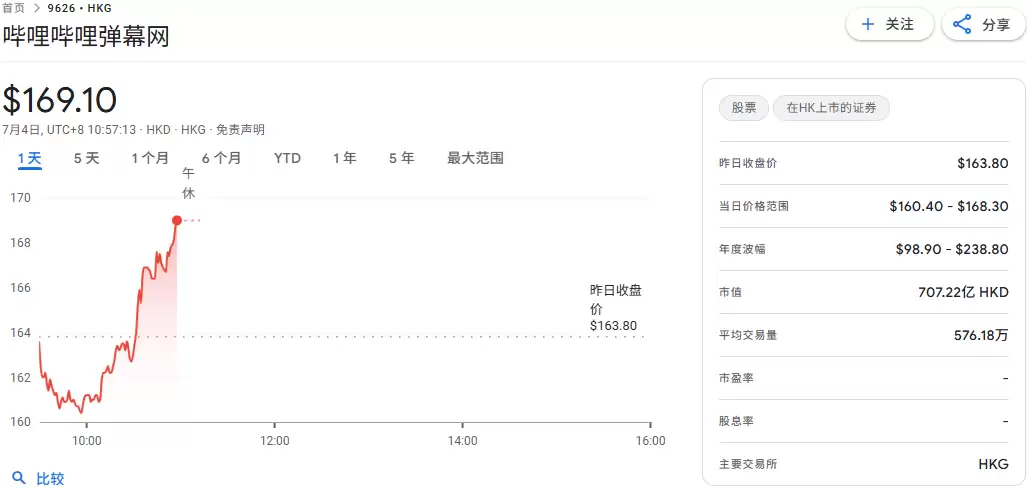1027x488 pixels.
Task: Switch to the 5 天 range tab
Action: coord(86,158)
